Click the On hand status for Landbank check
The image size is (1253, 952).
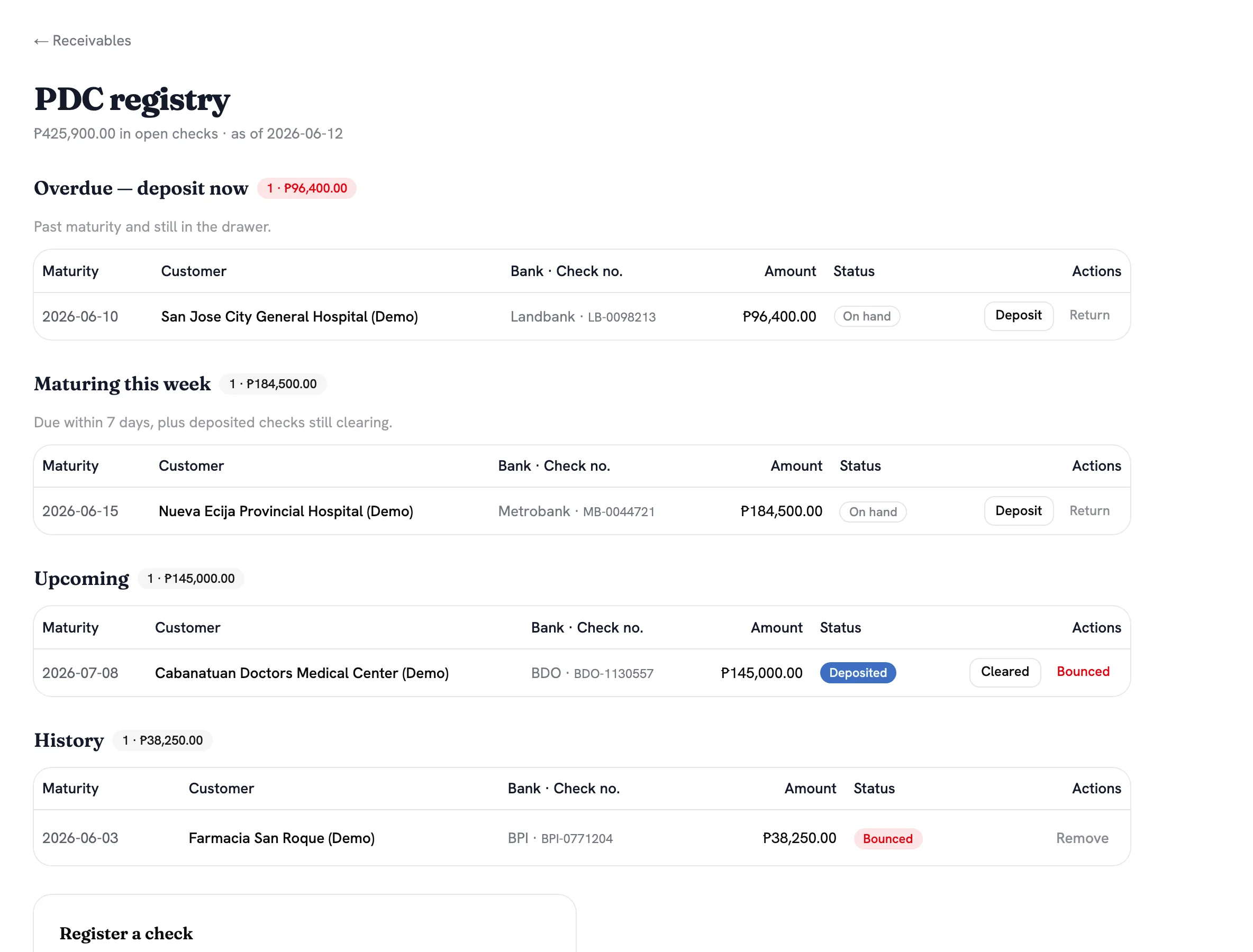(866, 316)
